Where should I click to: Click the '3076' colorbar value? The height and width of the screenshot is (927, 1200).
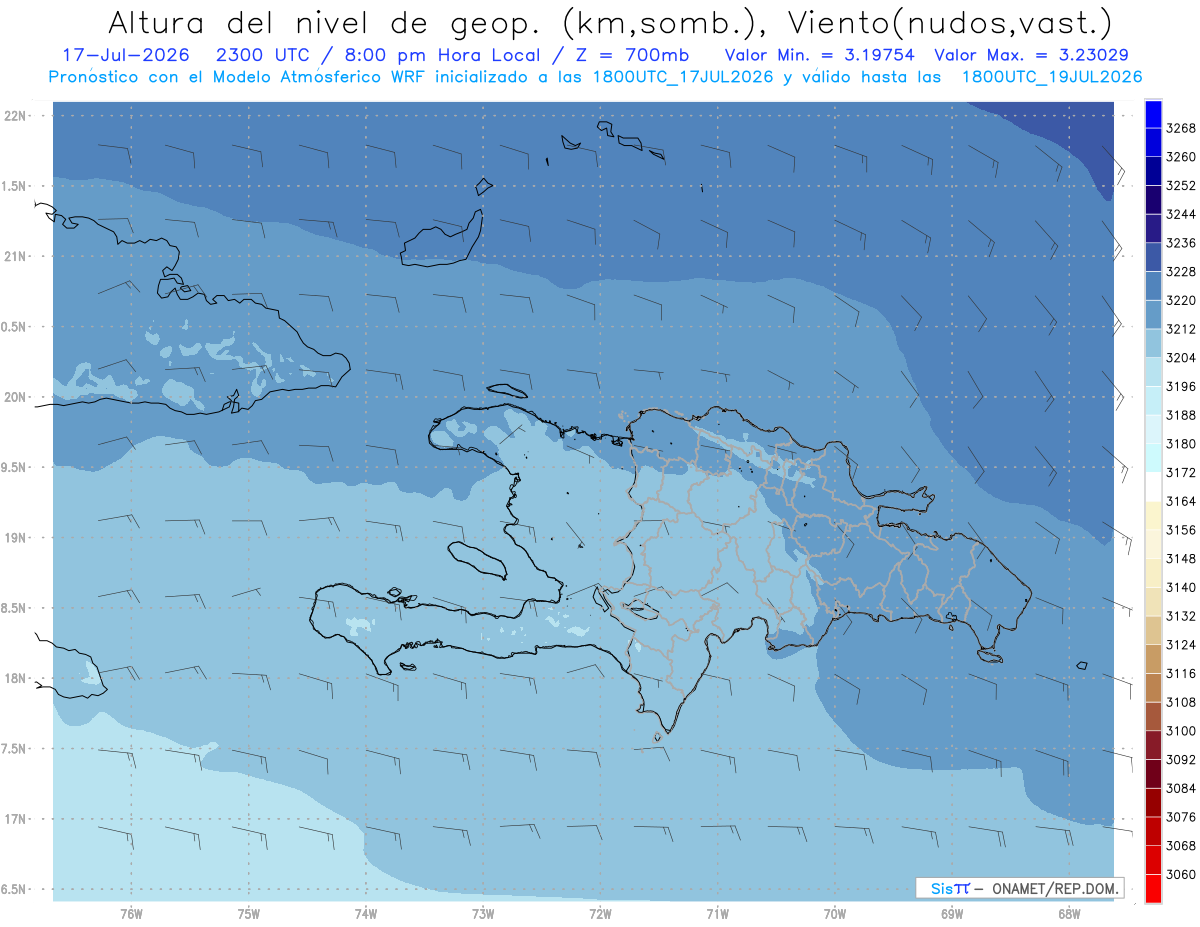click(x=1181, y=817)
